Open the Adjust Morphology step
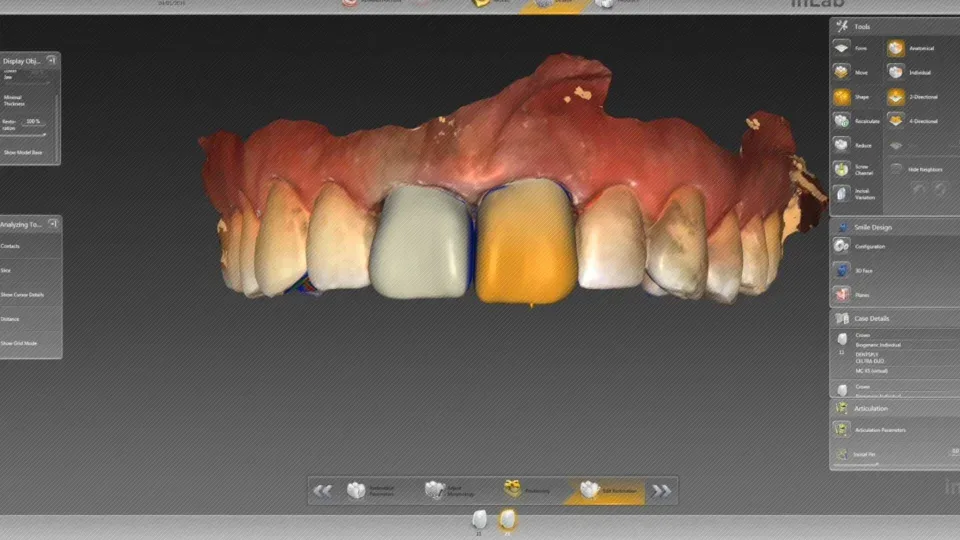 tap(452, 490)
